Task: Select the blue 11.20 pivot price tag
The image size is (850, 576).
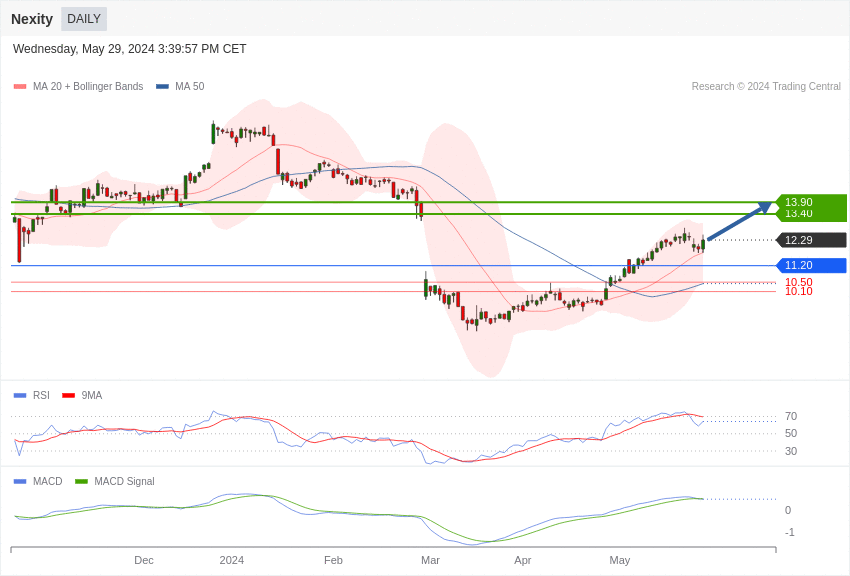Action: pyautogui.click(x=811, y=265)
